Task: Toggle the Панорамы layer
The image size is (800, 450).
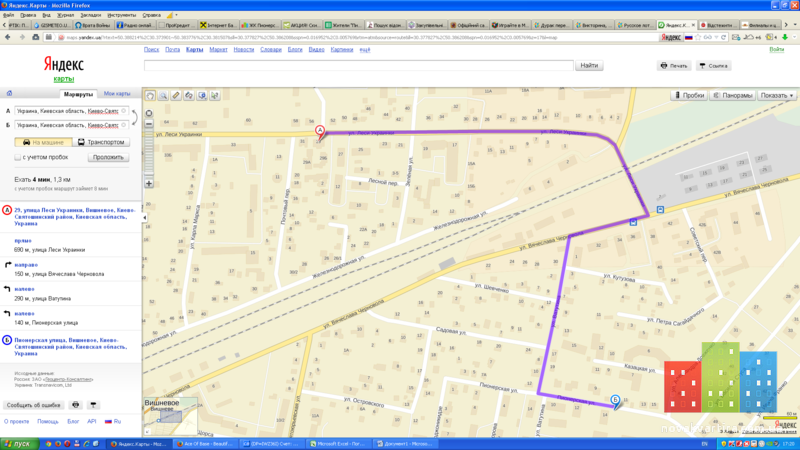Action: click(733, 95)
